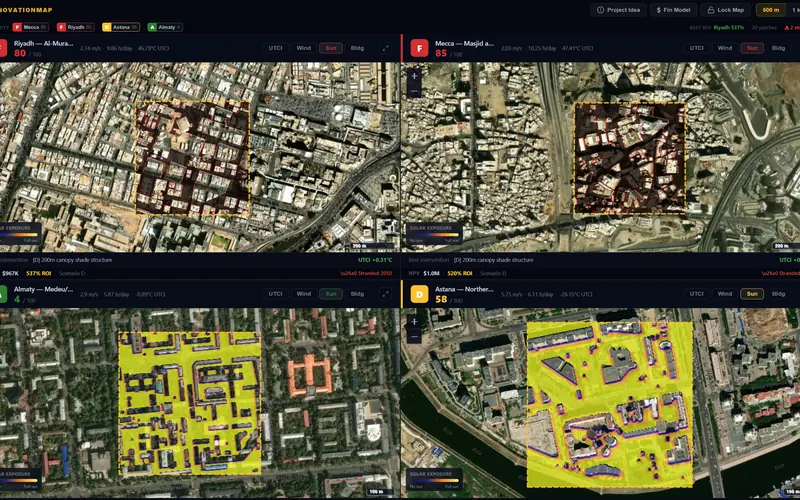This screenshot has width=800, height=500.
Task: Click the Astana score value 58
Action: [x=441, y=299]
